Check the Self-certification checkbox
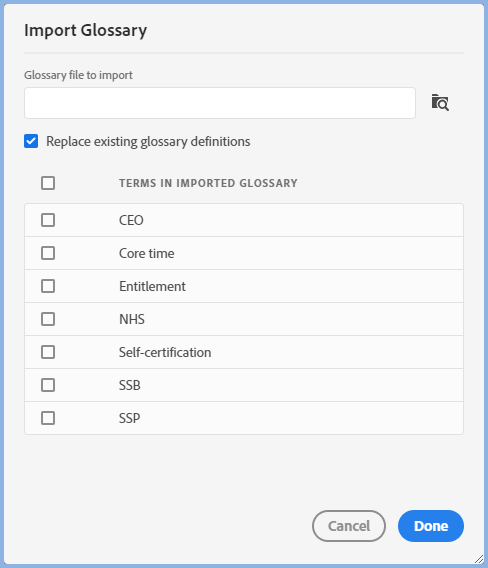Viewport: 488px width, 568px height. pyautogui.click(x=48, y=352)
